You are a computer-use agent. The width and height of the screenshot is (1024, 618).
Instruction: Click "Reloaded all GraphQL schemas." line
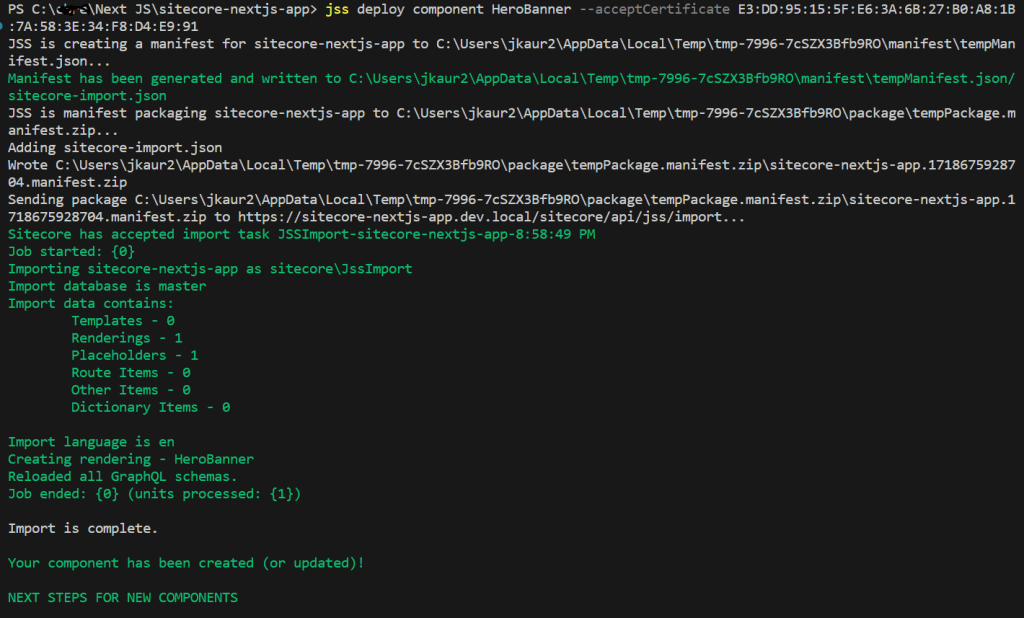tap(123, 476)
